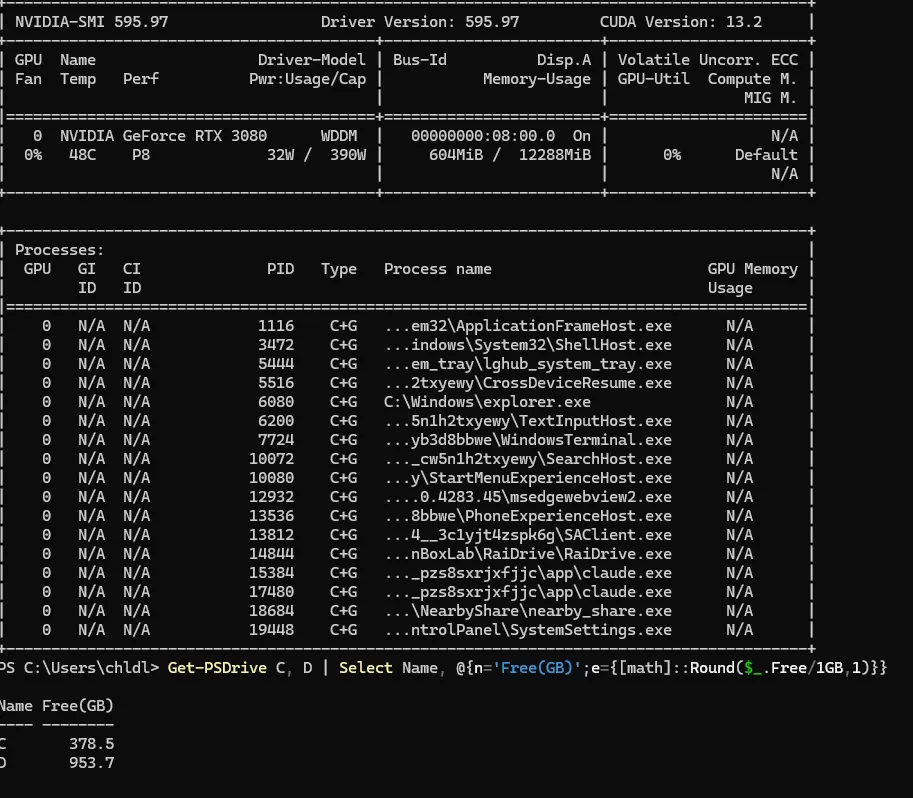This screenshot has height=798, width=913.
Task: Click PID '17480' in the process table
Action: point(272,592)
